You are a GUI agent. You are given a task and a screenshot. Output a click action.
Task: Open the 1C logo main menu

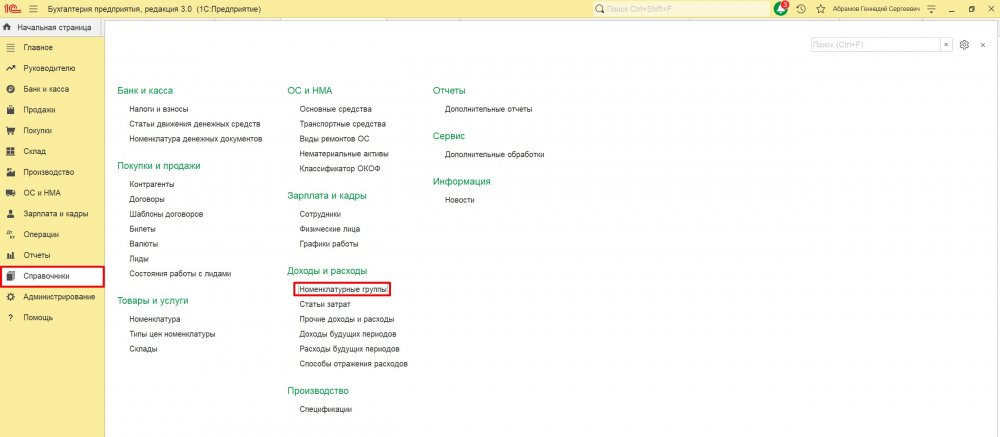[13, 9]
